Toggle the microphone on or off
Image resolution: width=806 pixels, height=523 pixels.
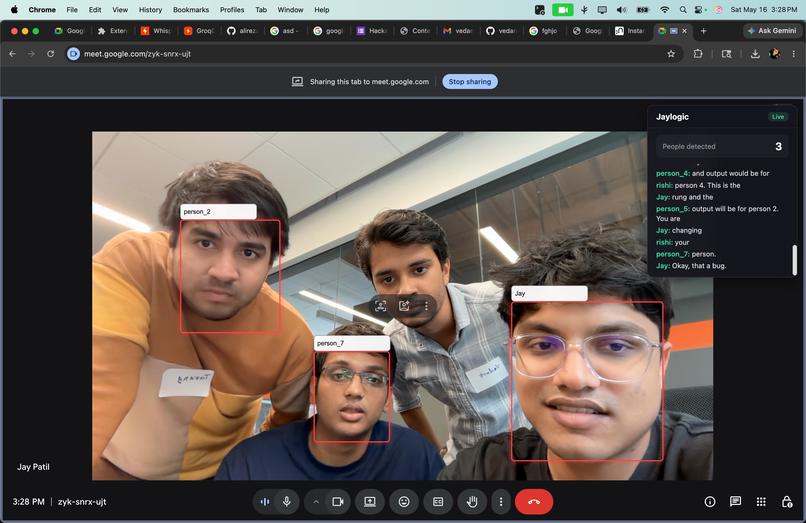click(x=287, y=501)
